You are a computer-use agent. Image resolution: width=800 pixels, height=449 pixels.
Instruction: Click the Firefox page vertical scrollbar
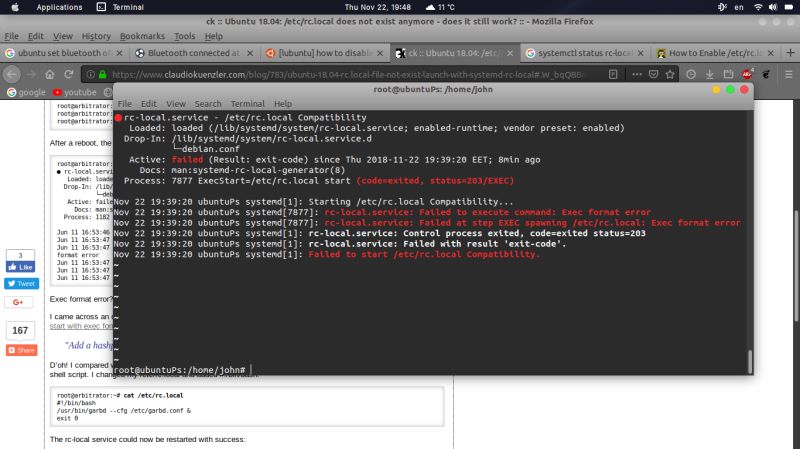(x=796, y=265)
